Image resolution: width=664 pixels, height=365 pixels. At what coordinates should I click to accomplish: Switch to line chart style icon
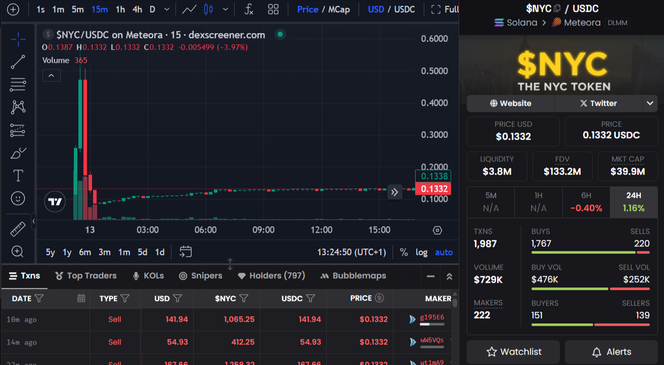(189, 9)
